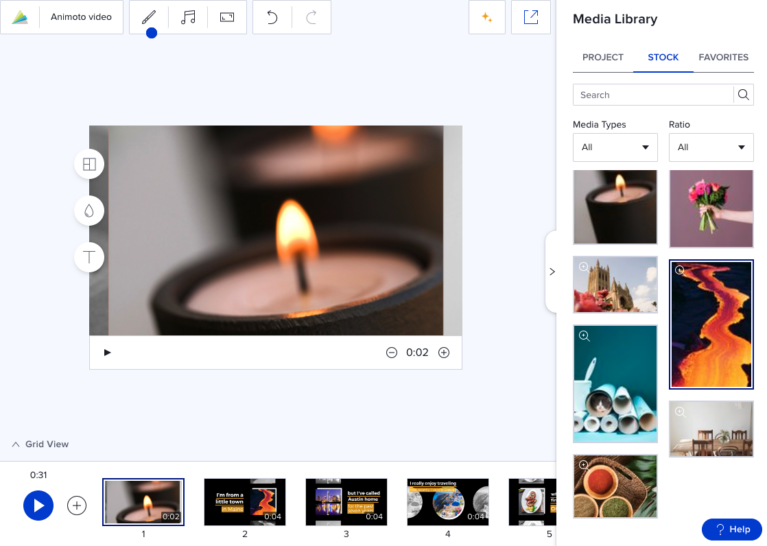
Task: Zoom preview on dining table image
Action: click(680, 412)
